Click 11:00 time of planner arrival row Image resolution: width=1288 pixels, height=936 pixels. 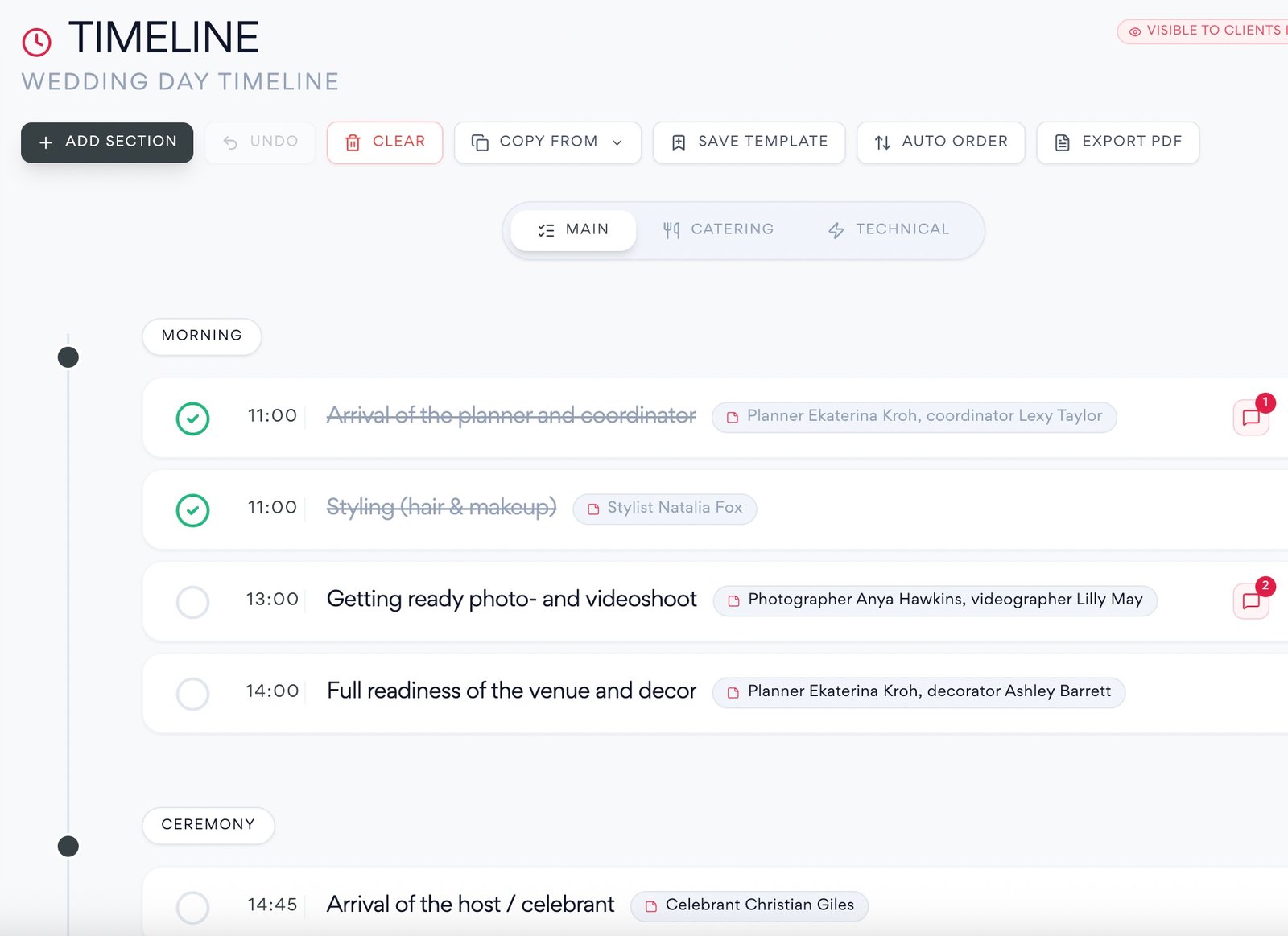[x=272, y=416]
